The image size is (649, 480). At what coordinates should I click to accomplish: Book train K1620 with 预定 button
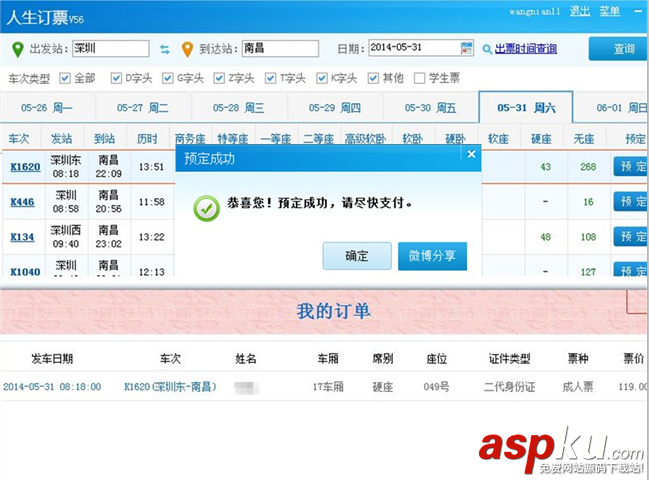tap(631, 166)
